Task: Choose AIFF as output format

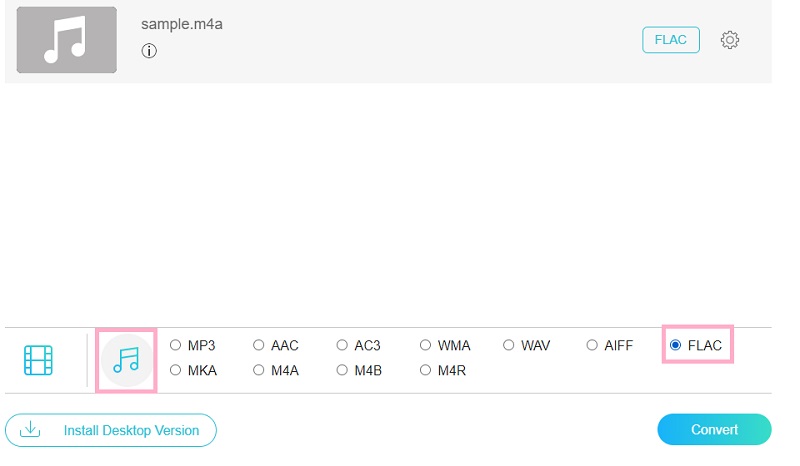Action: [592, 345]
